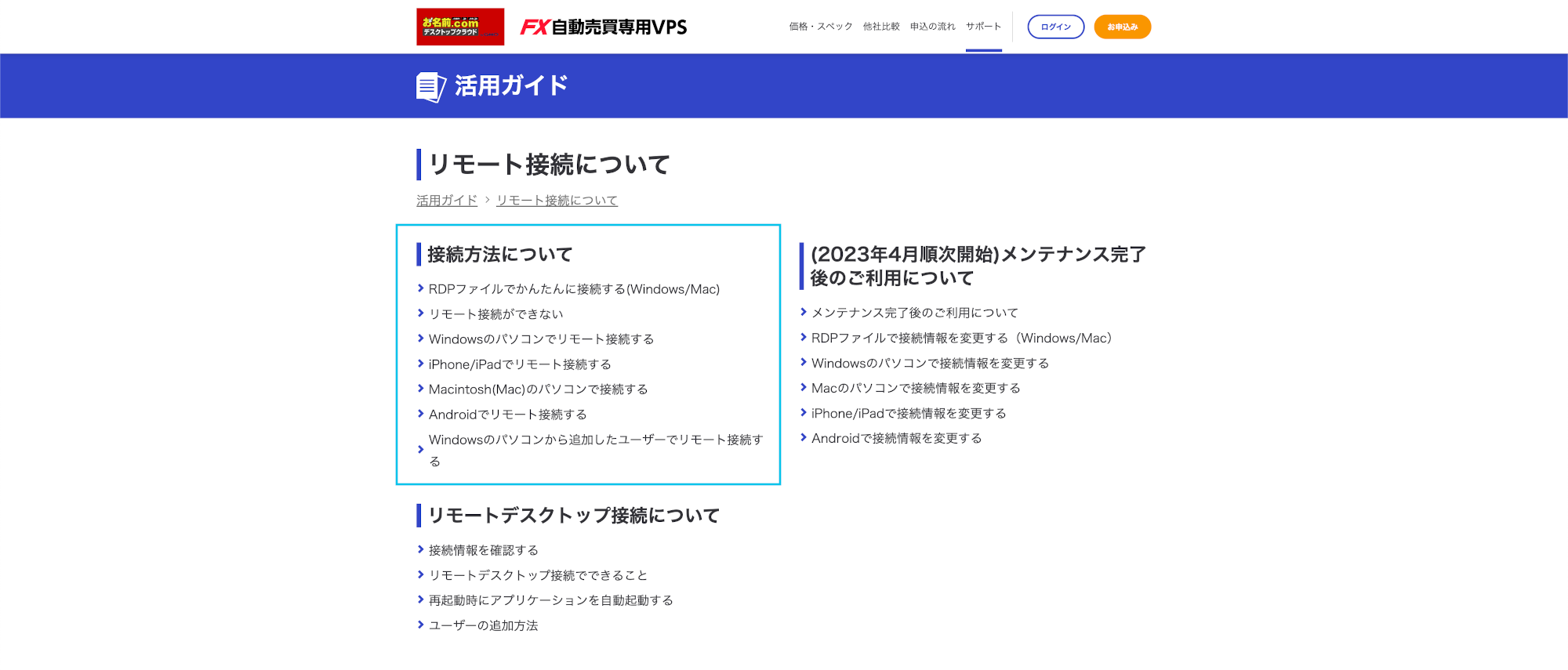Viewport: 1568px width, 670px height.
Task: Open ユーザーの追加方法 link
Action: pyautogui.click(x=483, y=625)
